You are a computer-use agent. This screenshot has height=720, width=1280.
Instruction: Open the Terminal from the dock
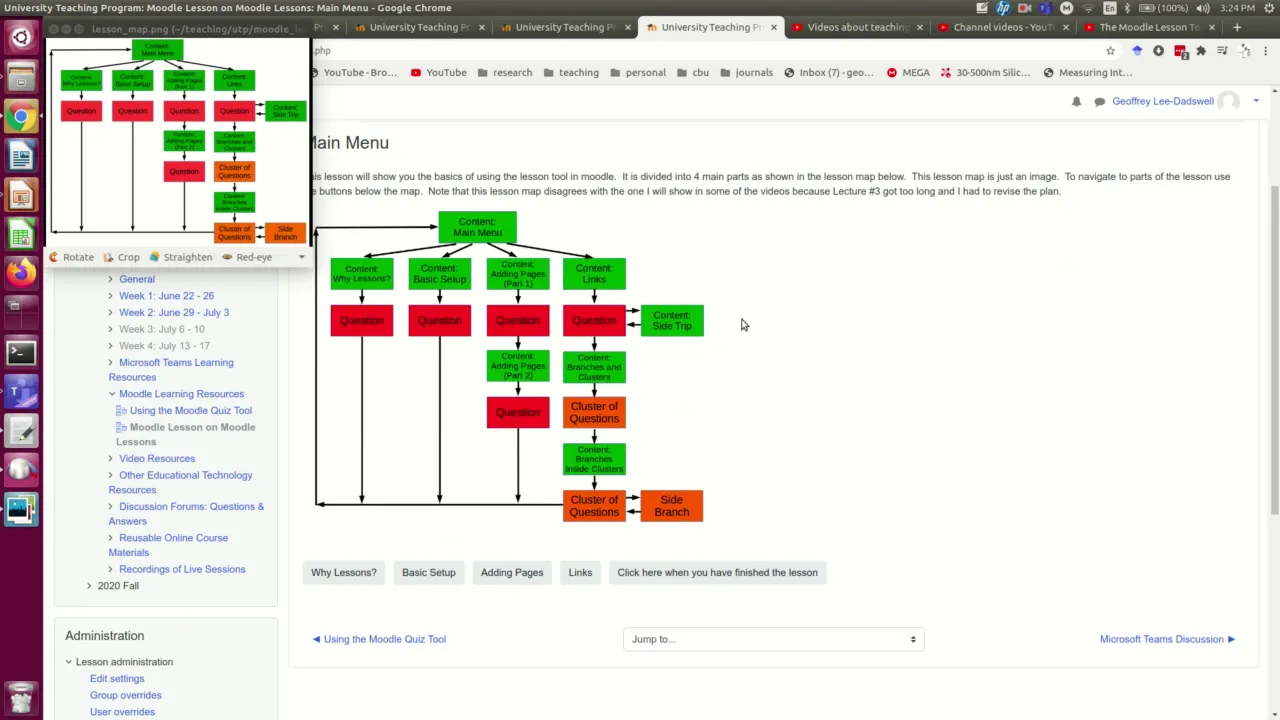[21, 352]
